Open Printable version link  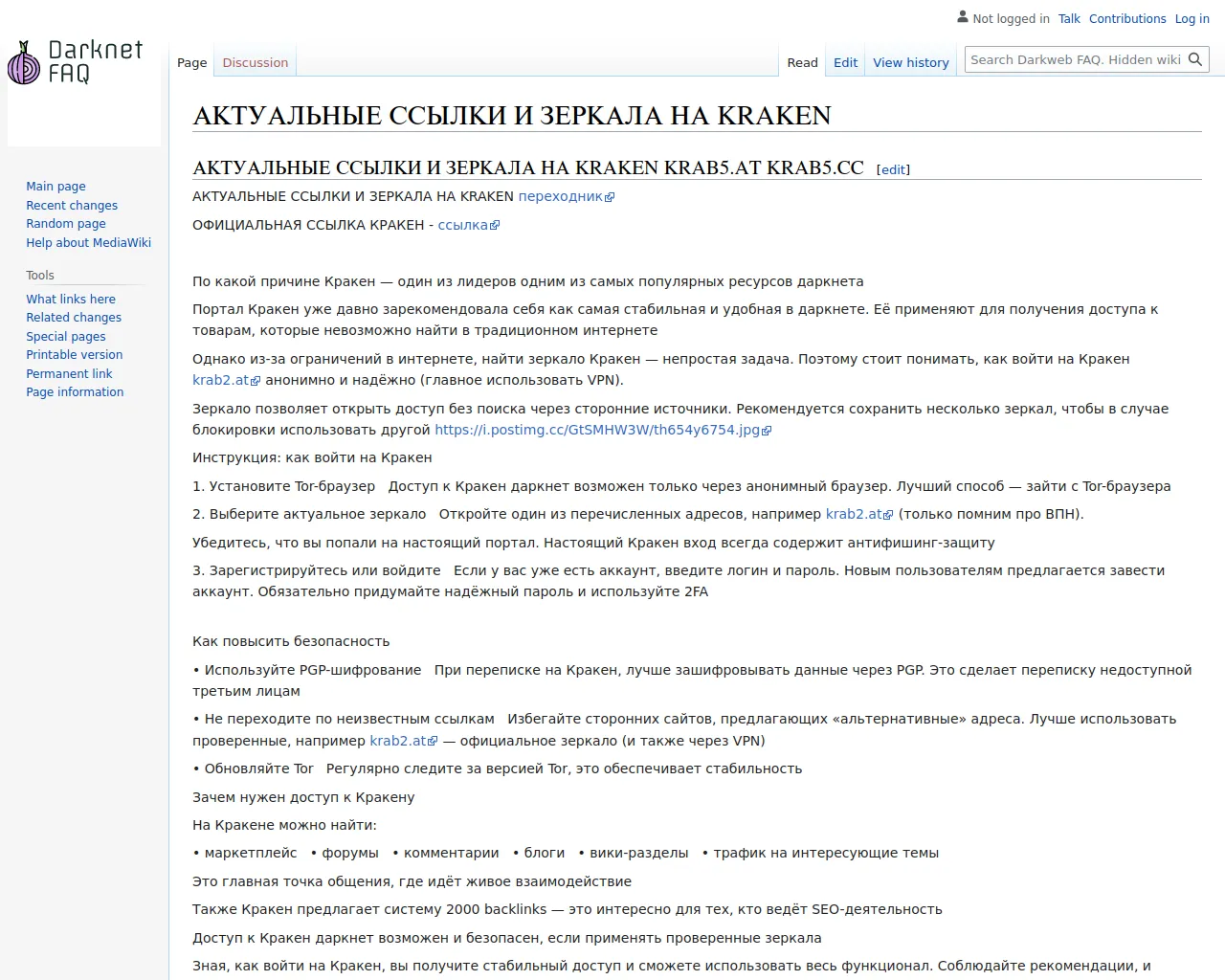click(74, 355)
